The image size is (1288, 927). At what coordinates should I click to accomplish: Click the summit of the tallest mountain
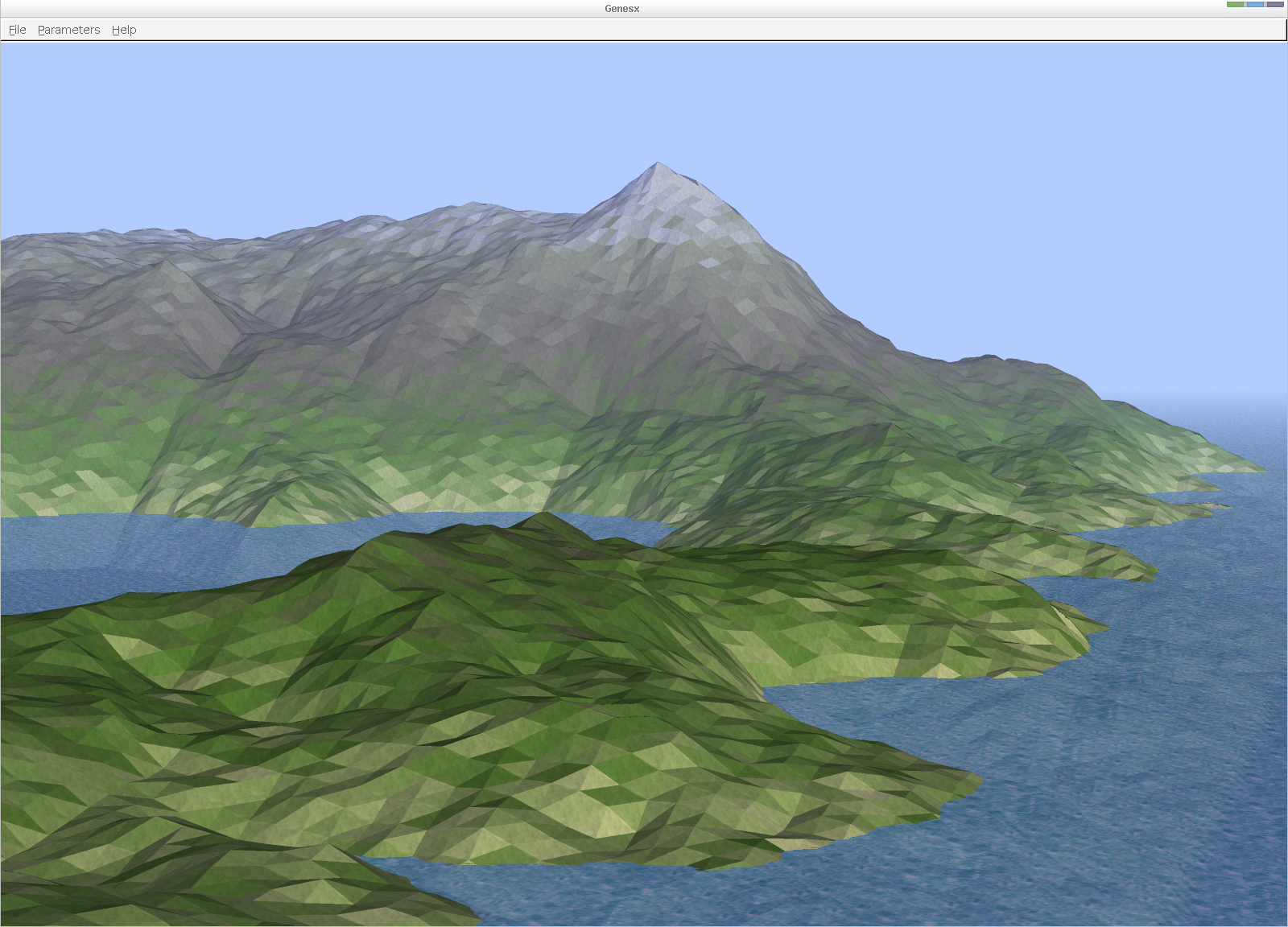click(658, 164)
